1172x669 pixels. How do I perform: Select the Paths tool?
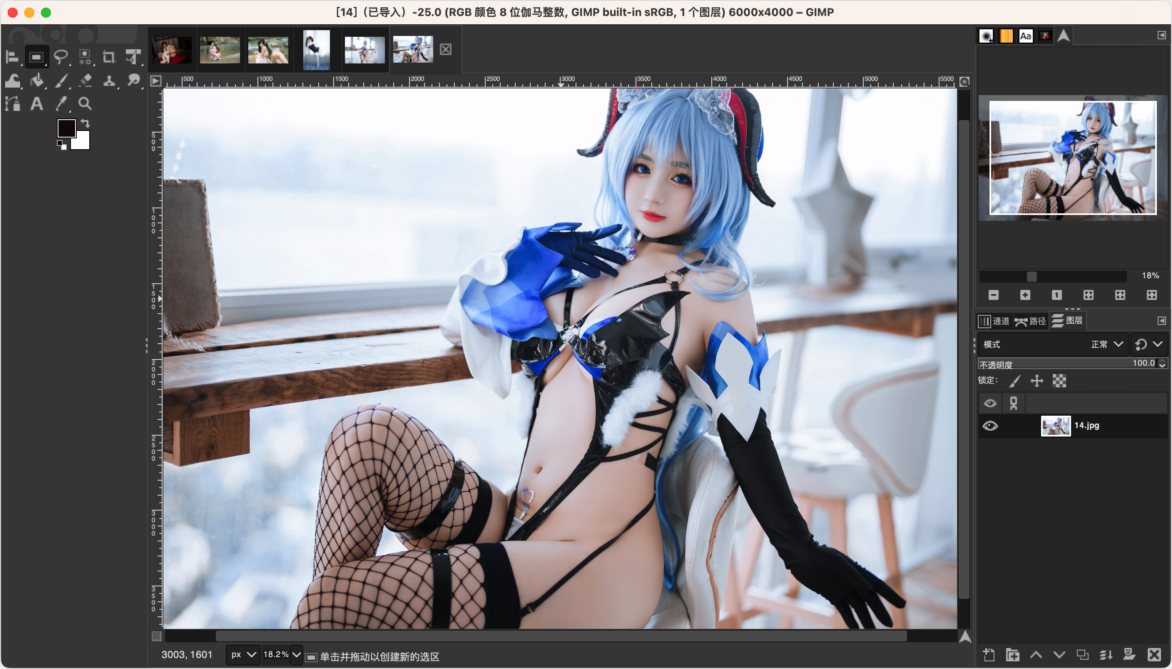point(12,104)
